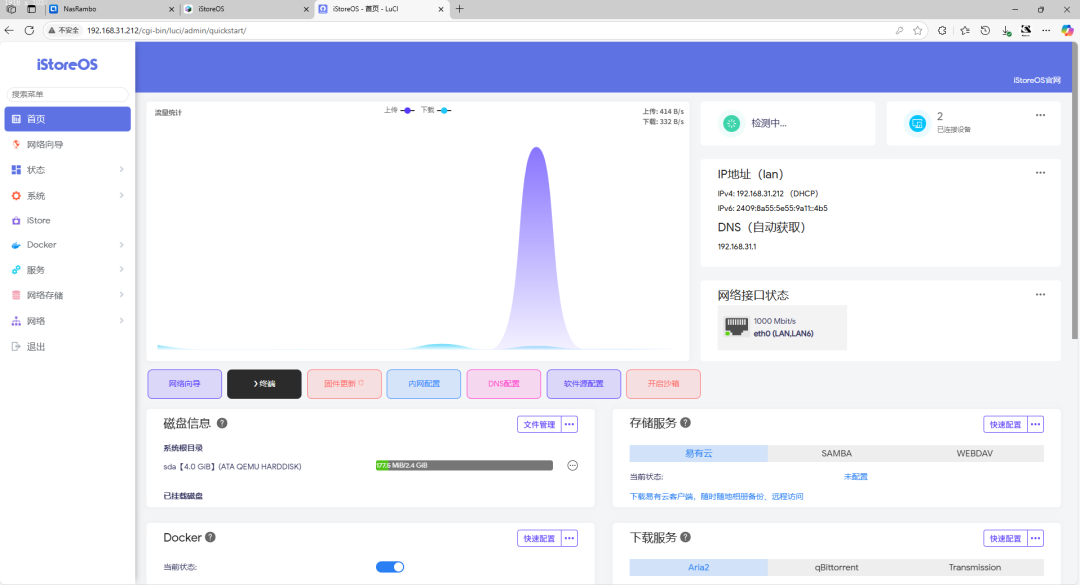Click the connected devices monitor icon
Image resolution: width=1080 pixels, height=585 pixels.
click(x=917, y=123)
